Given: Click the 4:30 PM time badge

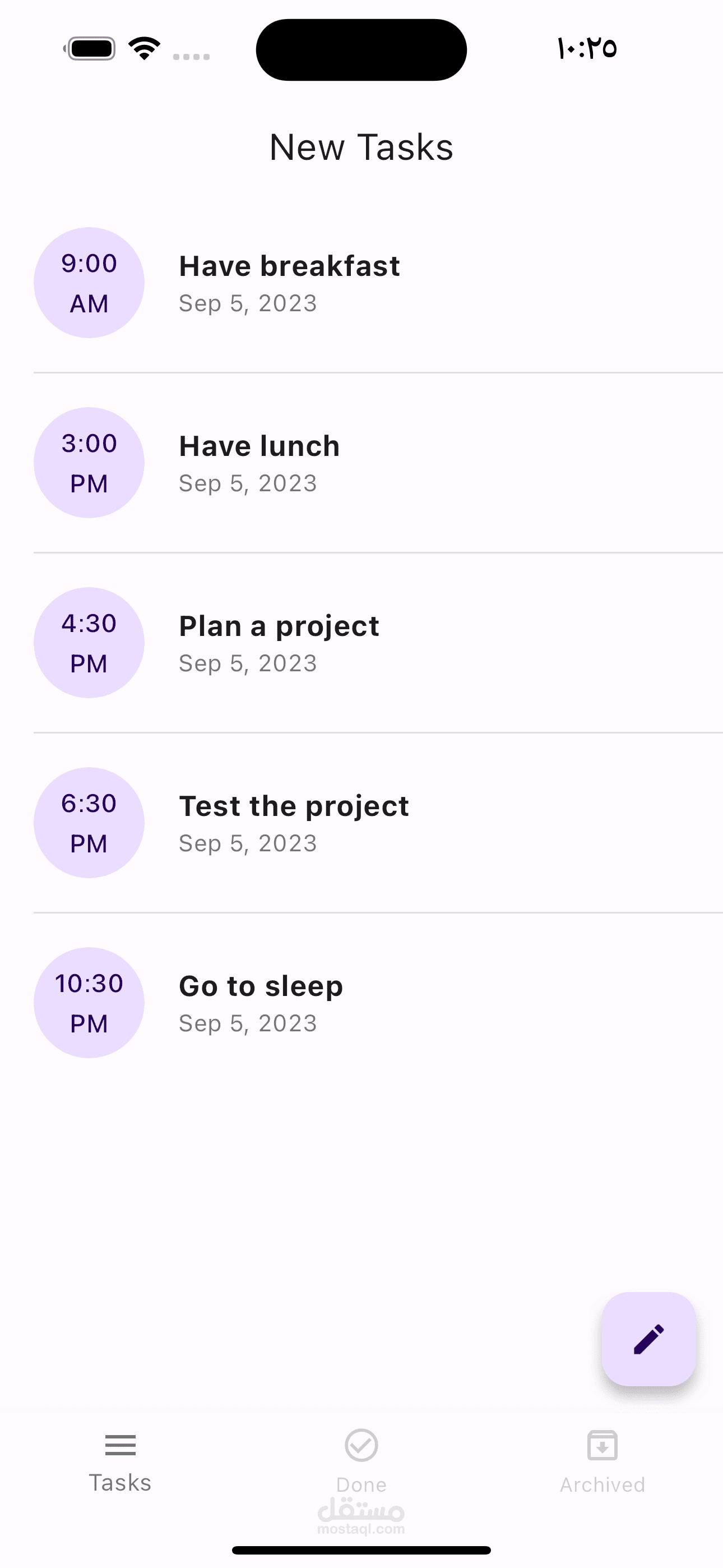Looking at the screenshot, I should click(89, 643).
